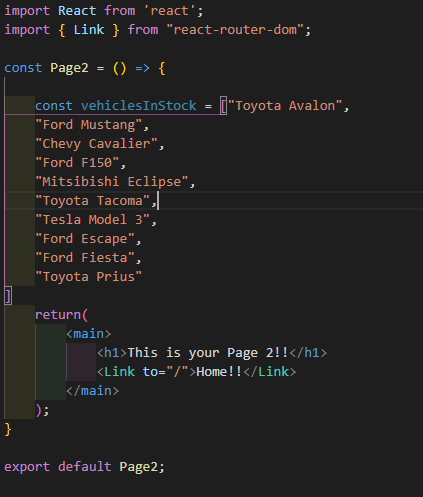Click the "Toyota Prius" last array item
This screenshot has height=497, width=423.
[89, 277]
